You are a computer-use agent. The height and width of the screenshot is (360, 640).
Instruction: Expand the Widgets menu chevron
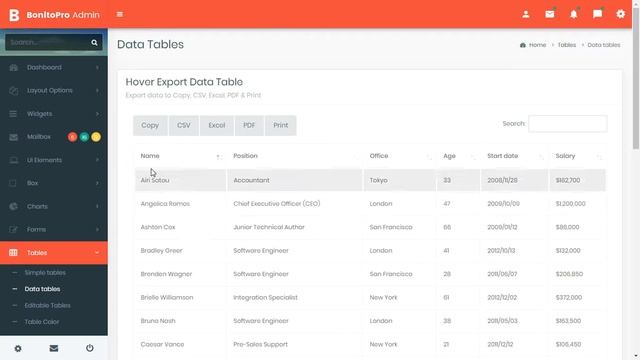97,114
